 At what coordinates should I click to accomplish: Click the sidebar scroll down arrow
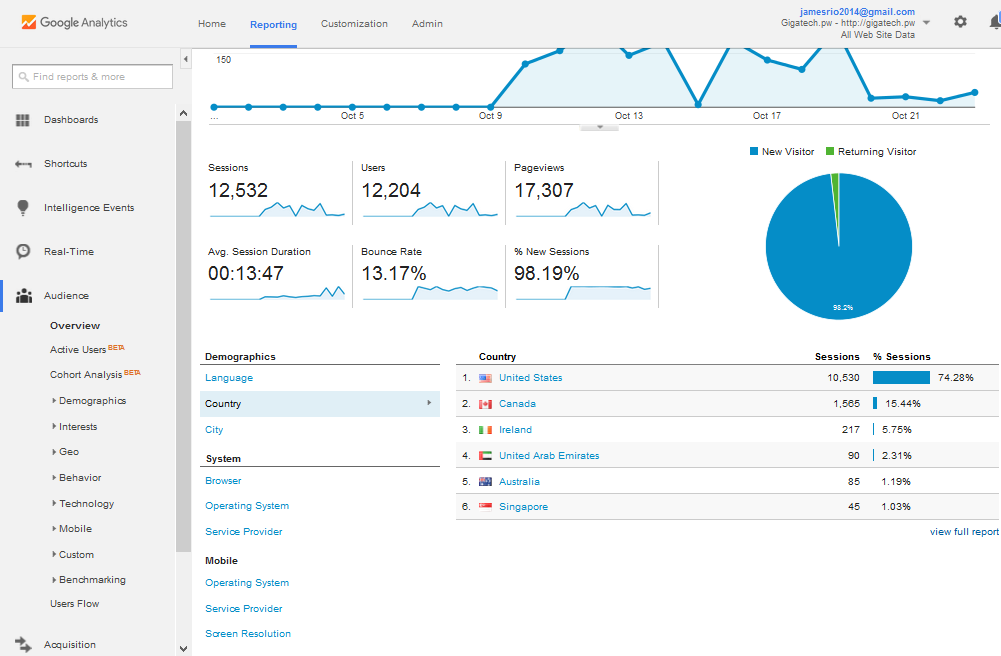pyautogui.click(x=183, y=649)
